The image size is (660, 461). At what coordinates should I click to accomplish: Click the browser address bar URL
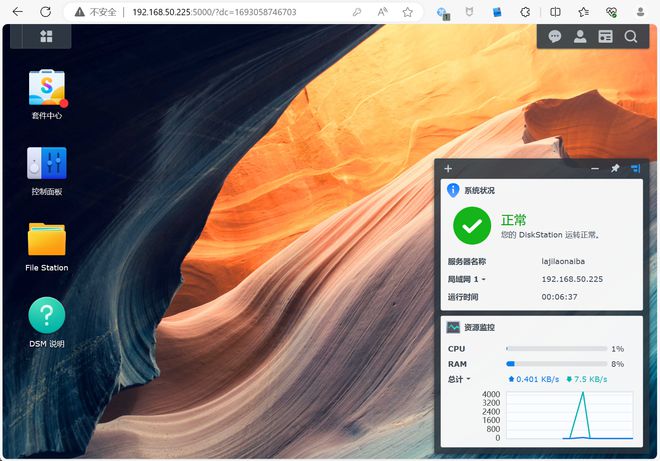tap(215, 12)
